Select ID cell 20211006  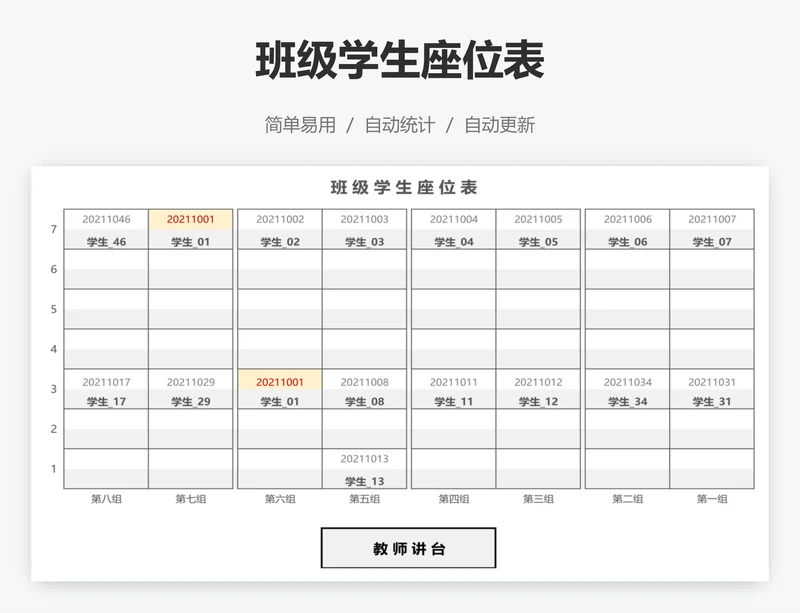(628, 219)
